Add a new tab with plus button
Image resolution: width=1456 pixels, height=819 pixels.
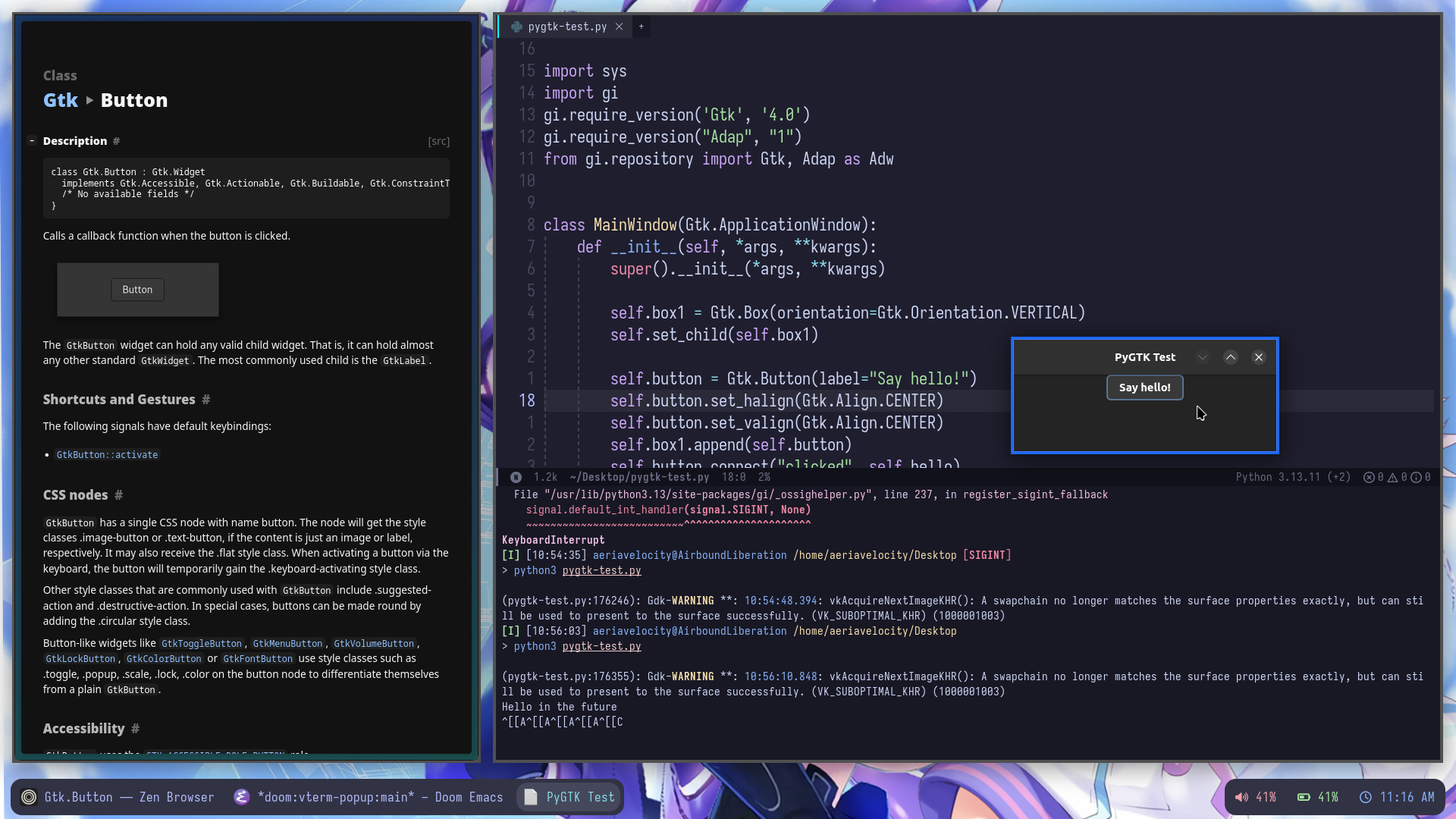coord(642,27)
